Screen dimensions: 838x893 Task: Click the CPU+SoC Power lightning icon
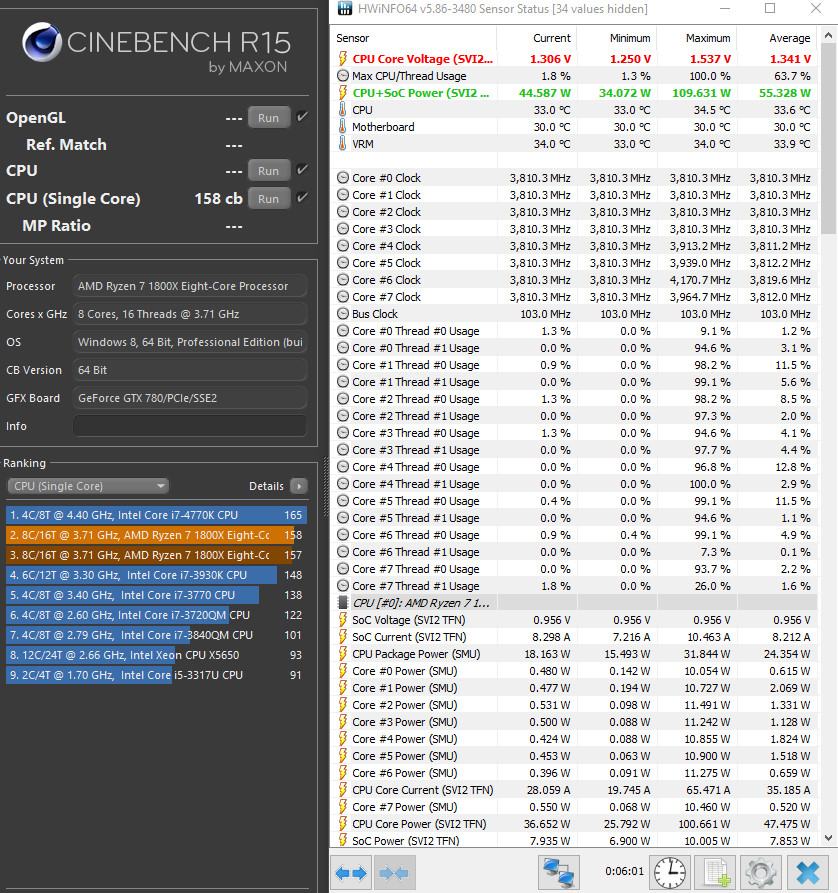point(342,92)
